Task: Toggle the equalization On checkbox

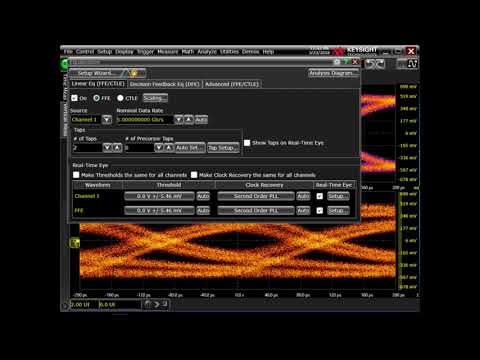Action: click(x=74, y=98)
